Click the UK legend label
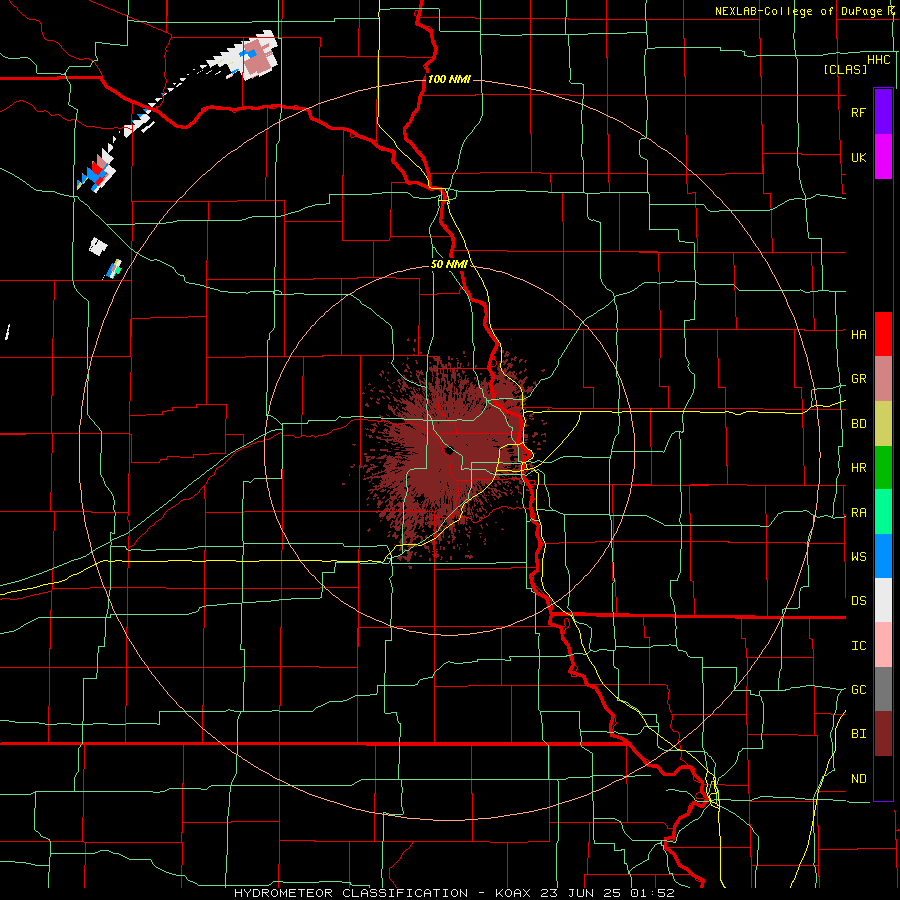 (x=858, y=158)
